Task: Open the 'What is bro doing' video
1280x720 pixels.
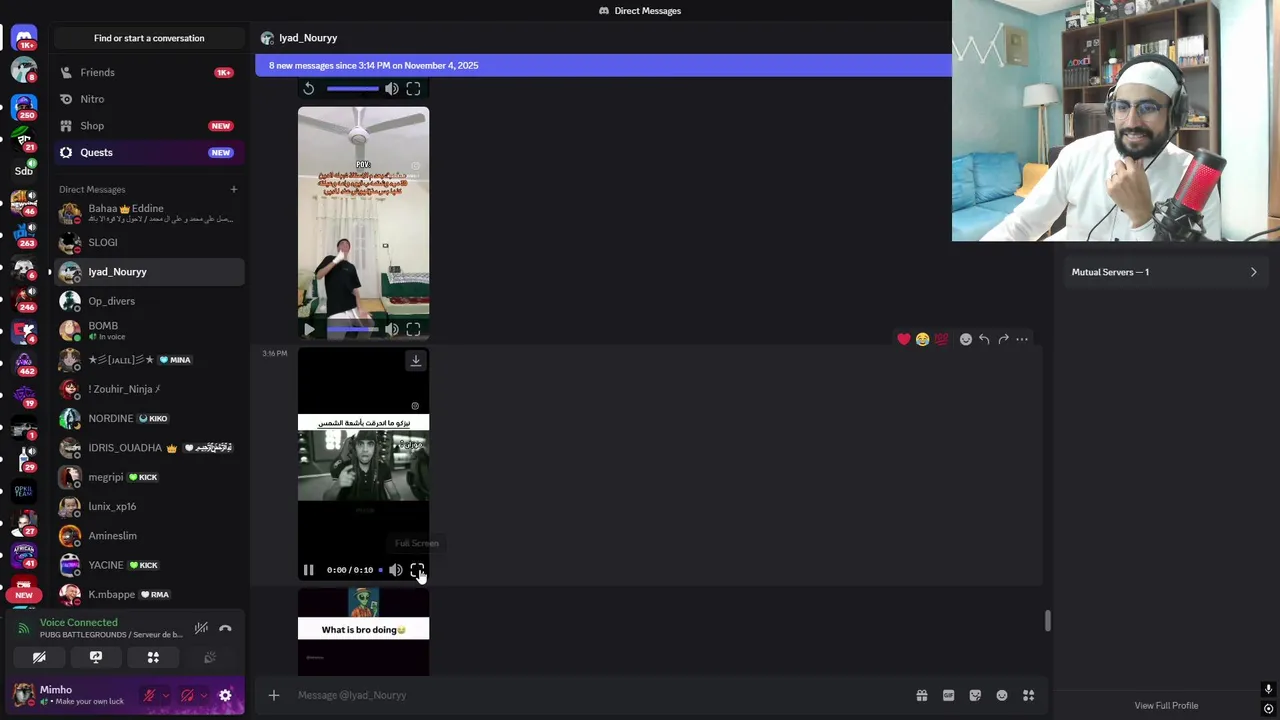Action: (363, 632)
